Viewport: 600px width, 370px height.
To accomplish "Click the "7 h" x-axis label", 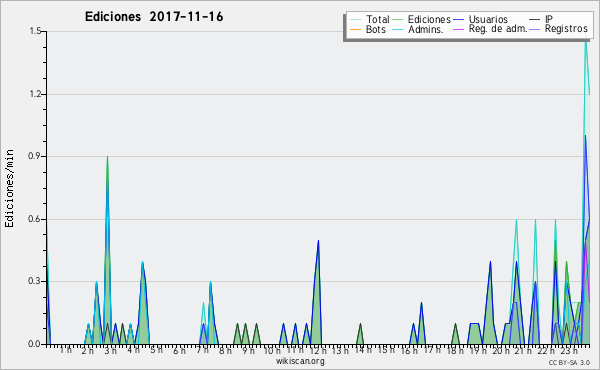I will (x=202, y=350).
